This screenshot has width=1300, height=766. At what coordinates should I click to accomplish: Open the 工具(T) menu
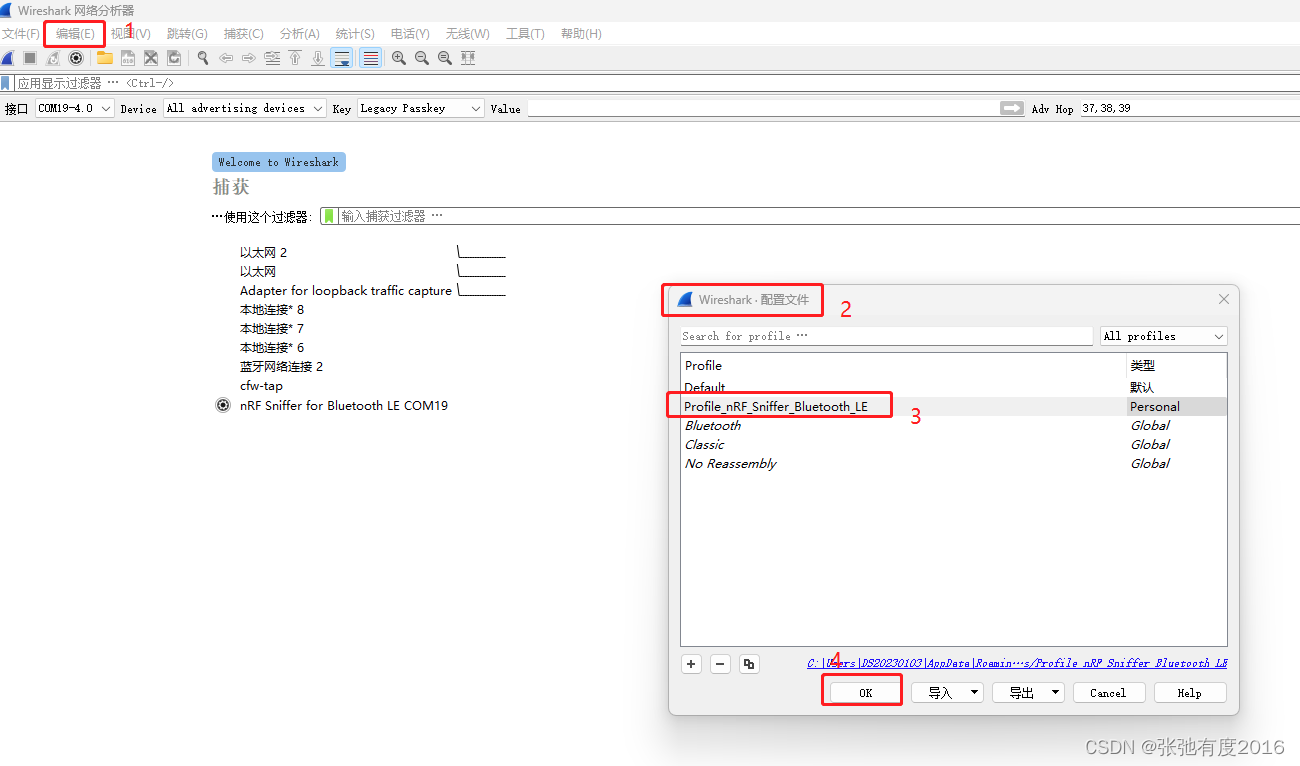(525, 33)
